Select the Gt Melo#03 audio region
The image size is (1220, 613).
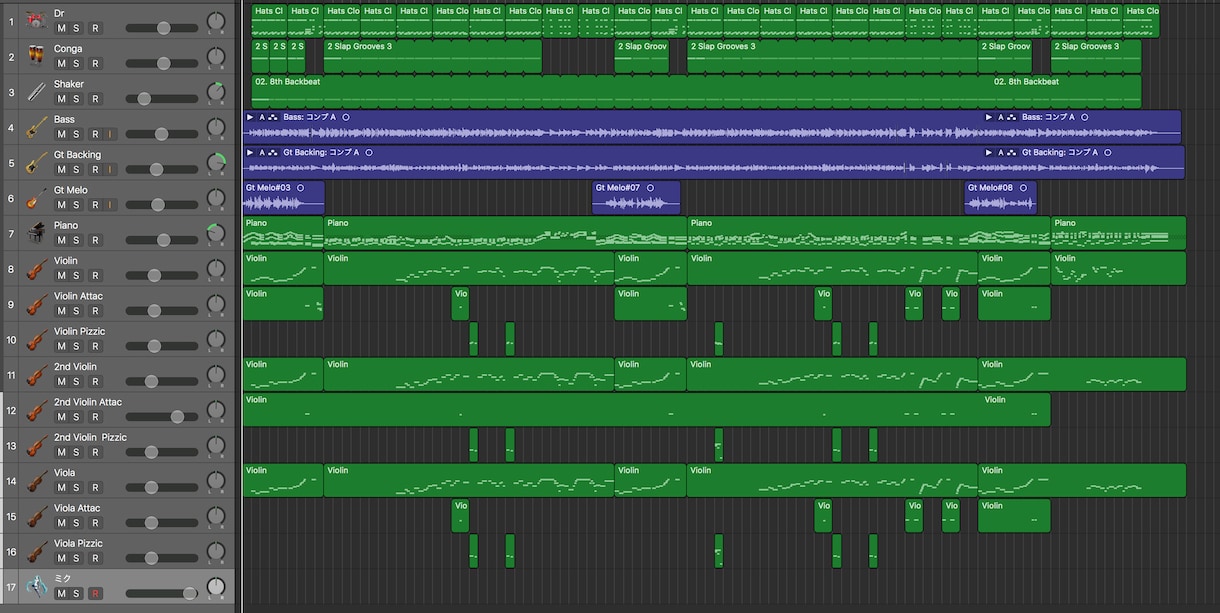284,197
